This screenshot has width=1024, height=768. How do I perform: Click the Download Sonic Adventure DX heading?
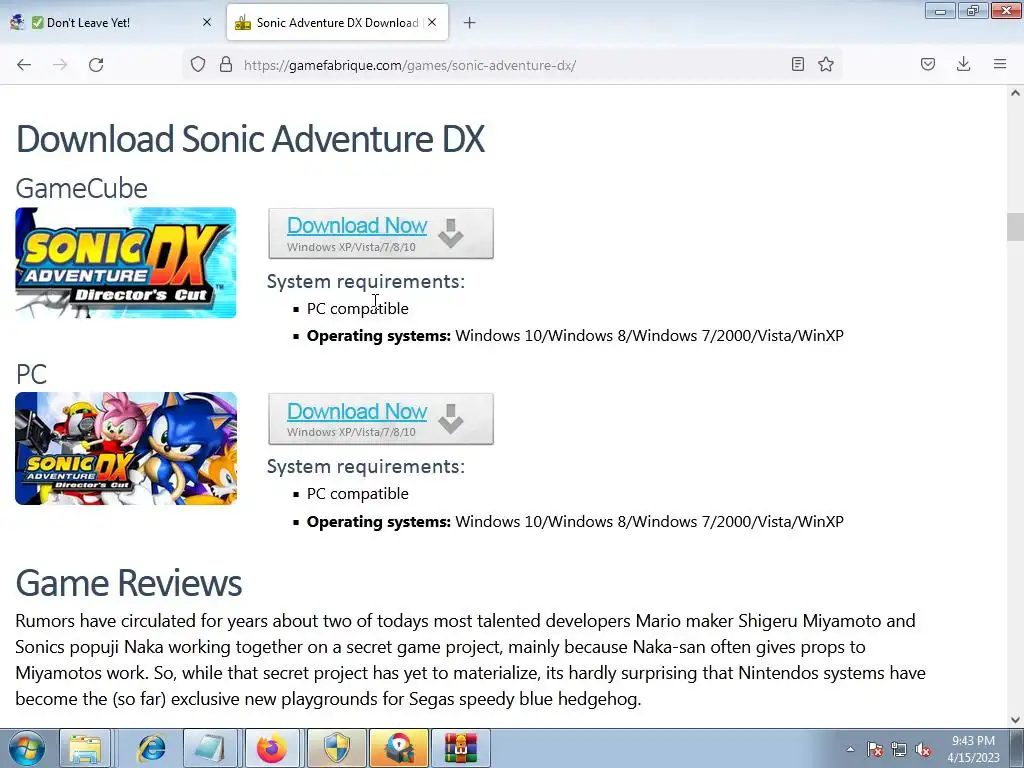tap(250, 139)
